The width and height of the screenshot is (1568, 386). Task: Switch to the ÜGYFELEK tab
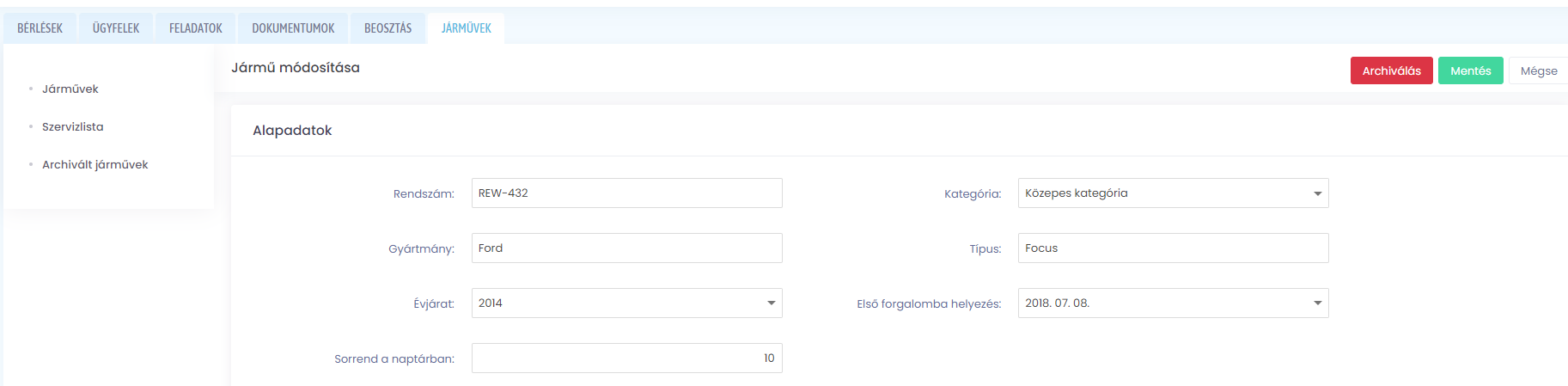click(116, 28)
